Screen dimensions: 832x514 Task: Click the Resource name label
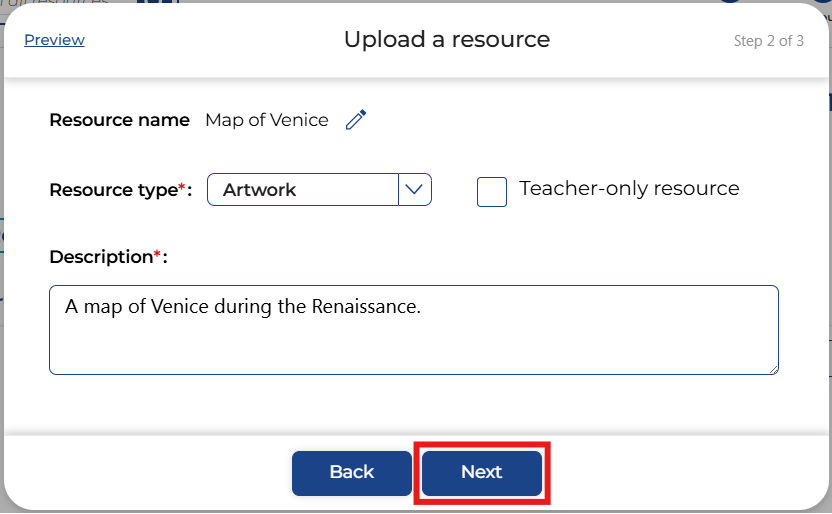[x=119, y=120]
